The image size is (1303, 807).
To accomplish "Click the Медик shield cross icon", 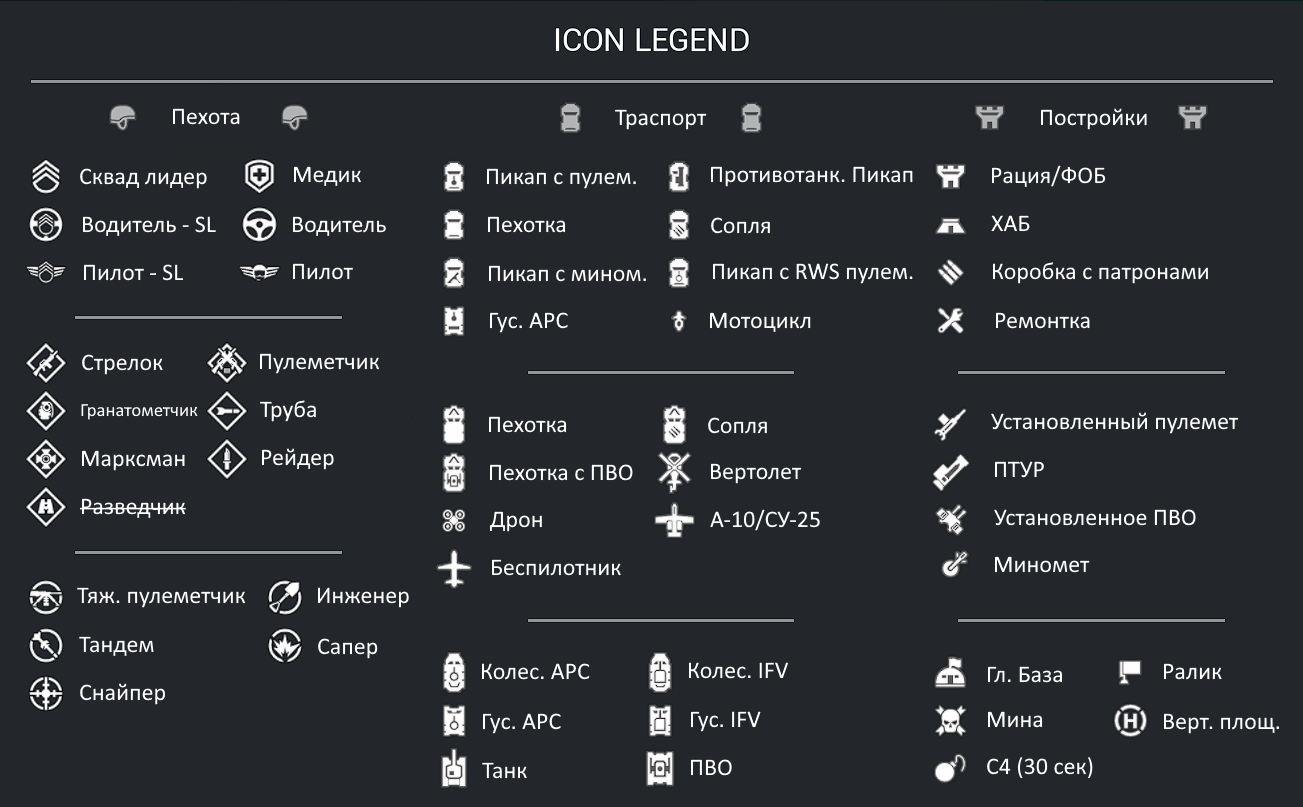I will coord(259,177).
